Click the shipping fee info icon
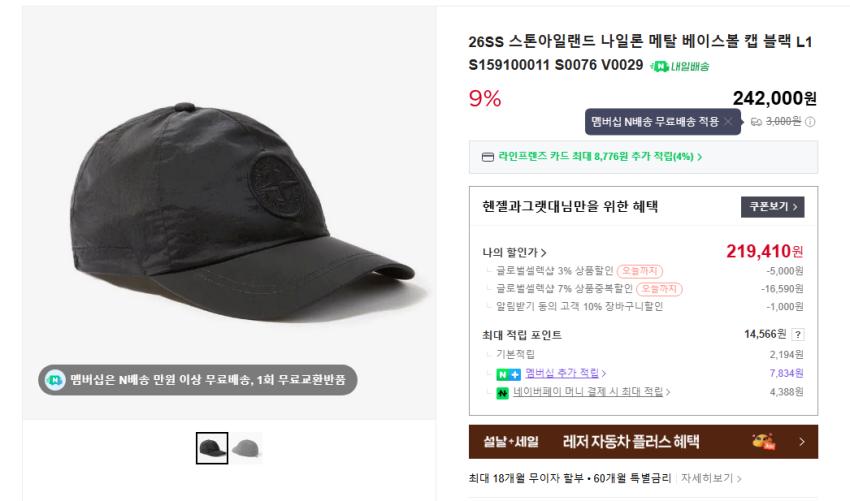This screenshot has height=501, width=850. [810, 122]
